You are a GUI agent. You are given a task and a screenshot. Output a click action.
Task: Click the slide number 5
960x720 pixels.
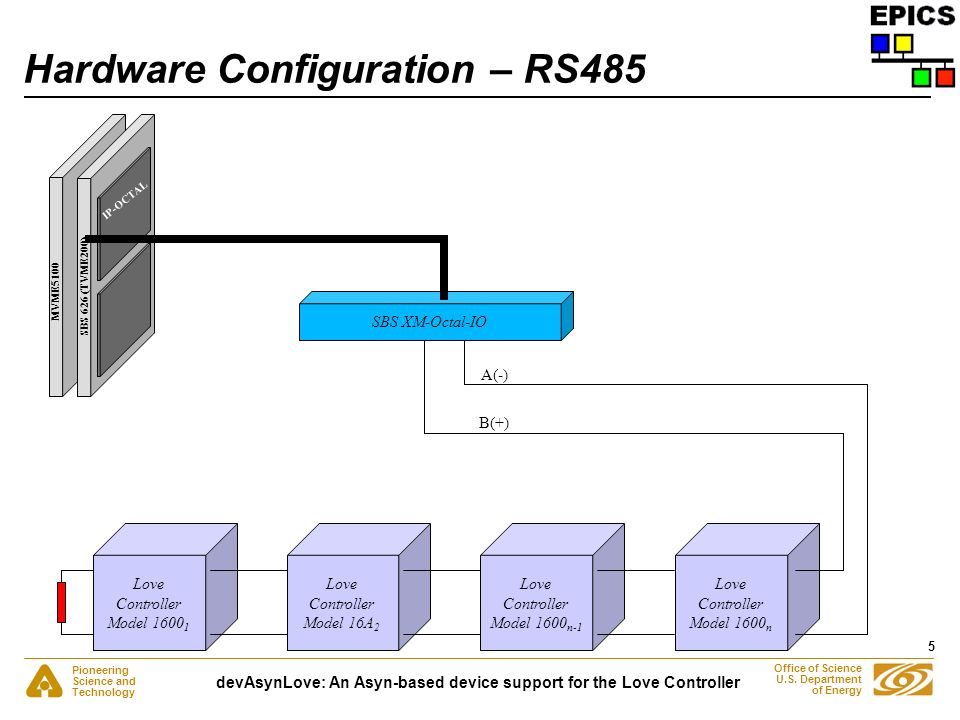(931, 646)
